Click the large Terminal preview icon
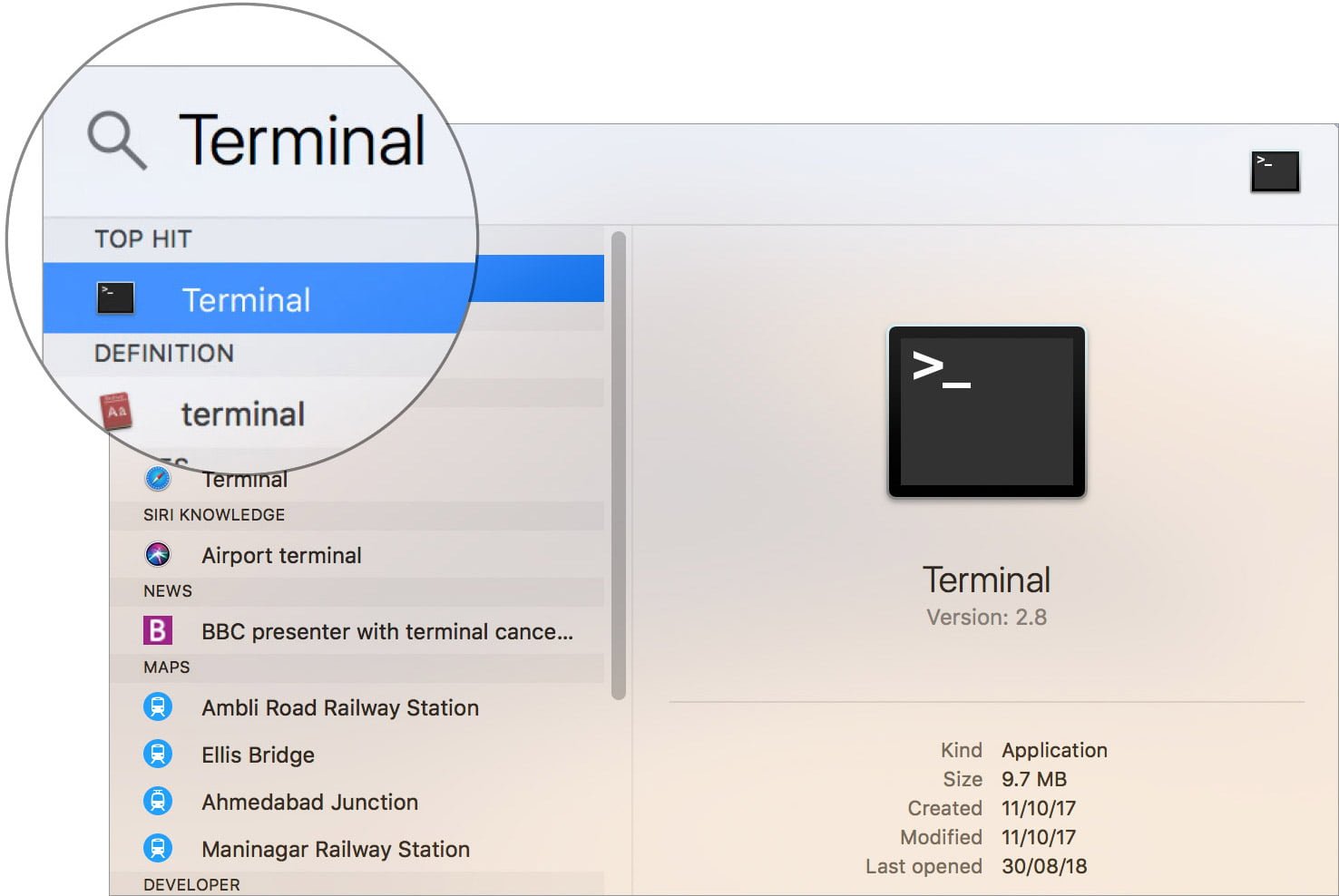The image size is (1339, 896). tap(986, 412)
